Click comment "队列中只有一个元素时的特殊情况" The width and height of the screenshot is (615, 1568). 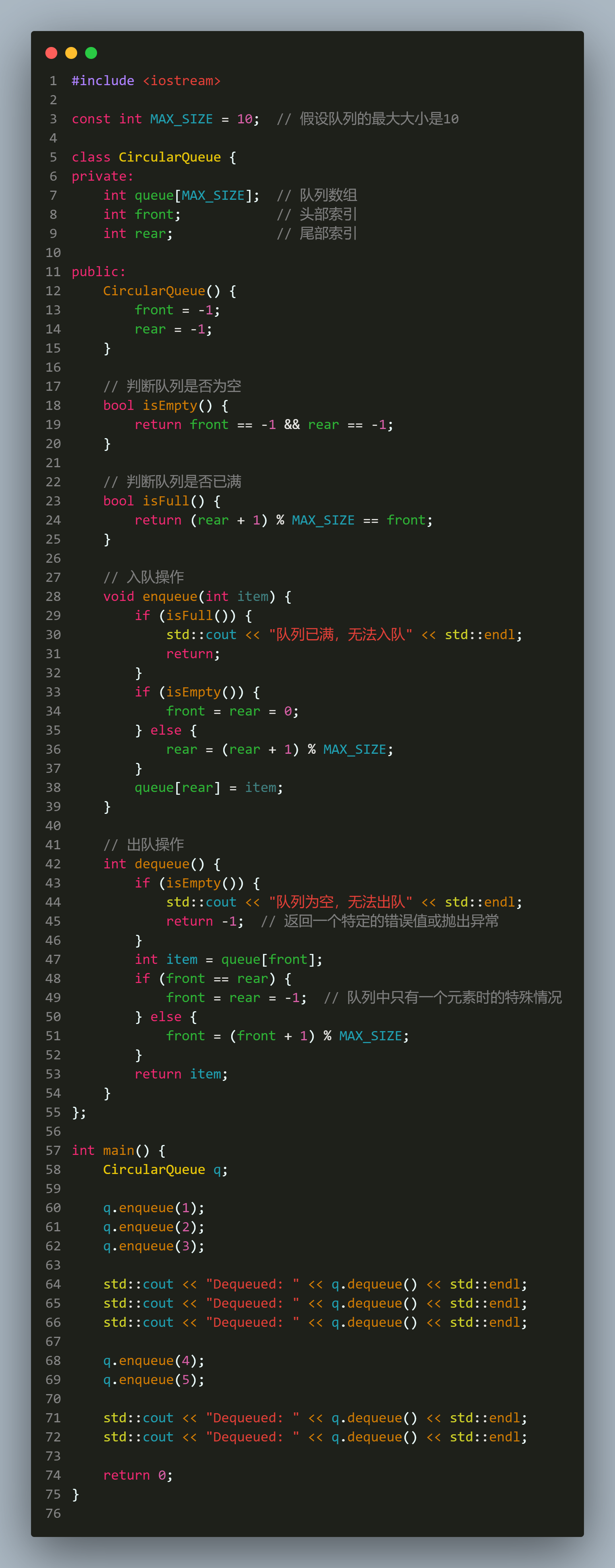(454, 998)
